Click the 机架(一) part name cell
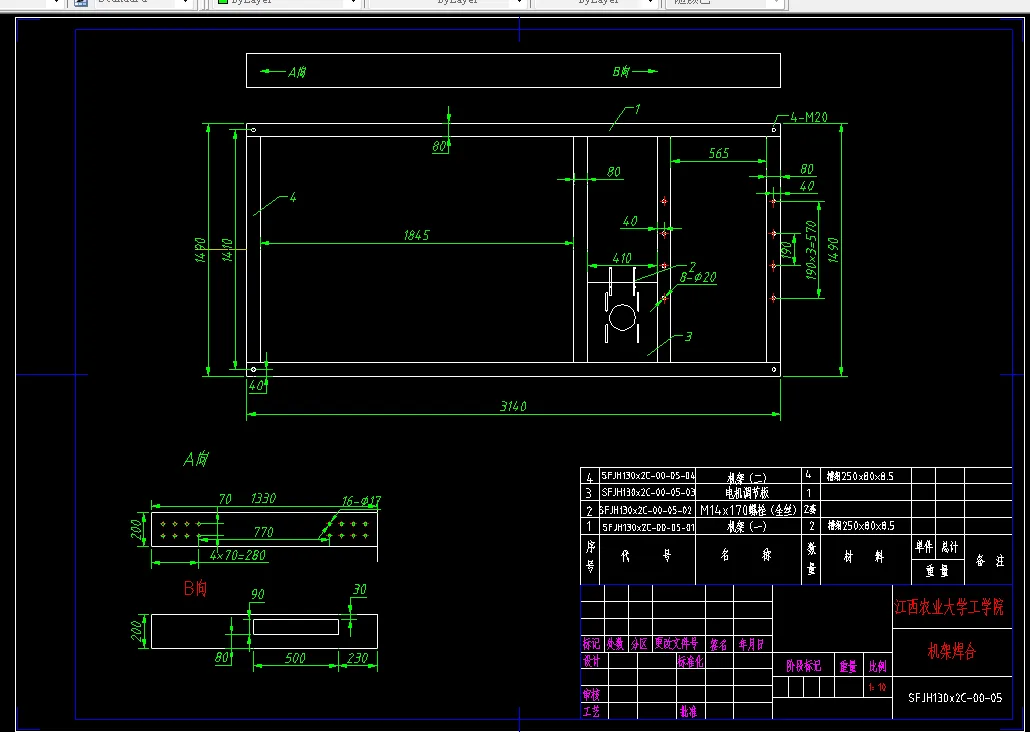Screen dimensions: 1030x732 748,526
